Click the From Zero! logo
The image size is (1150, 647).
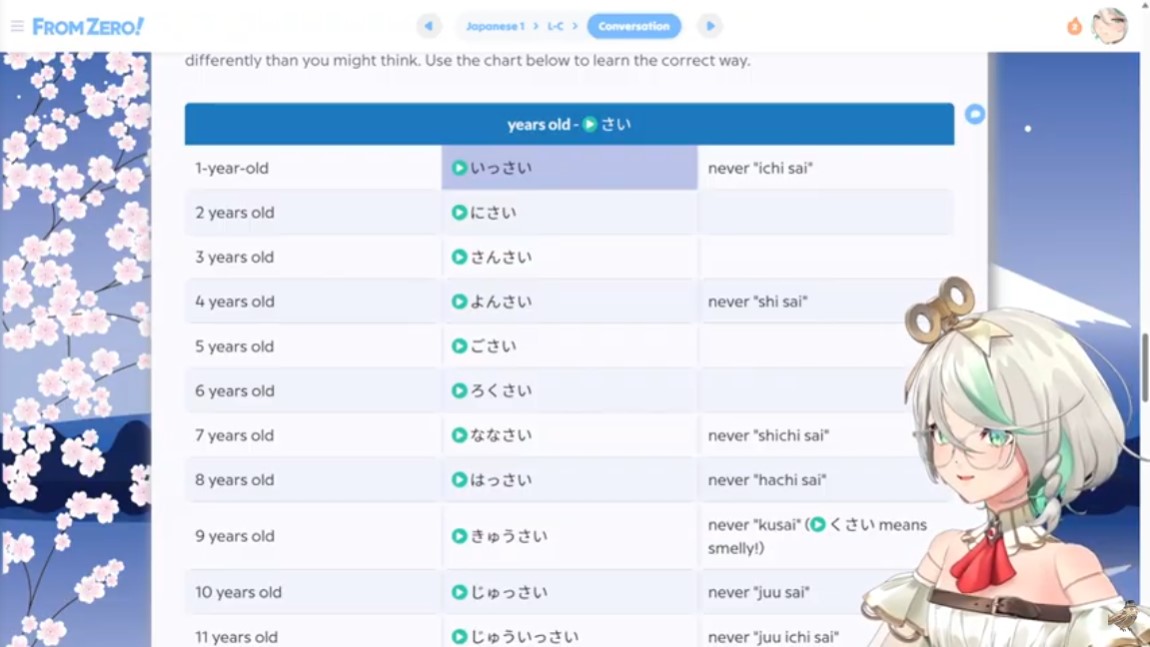(88, 26)
